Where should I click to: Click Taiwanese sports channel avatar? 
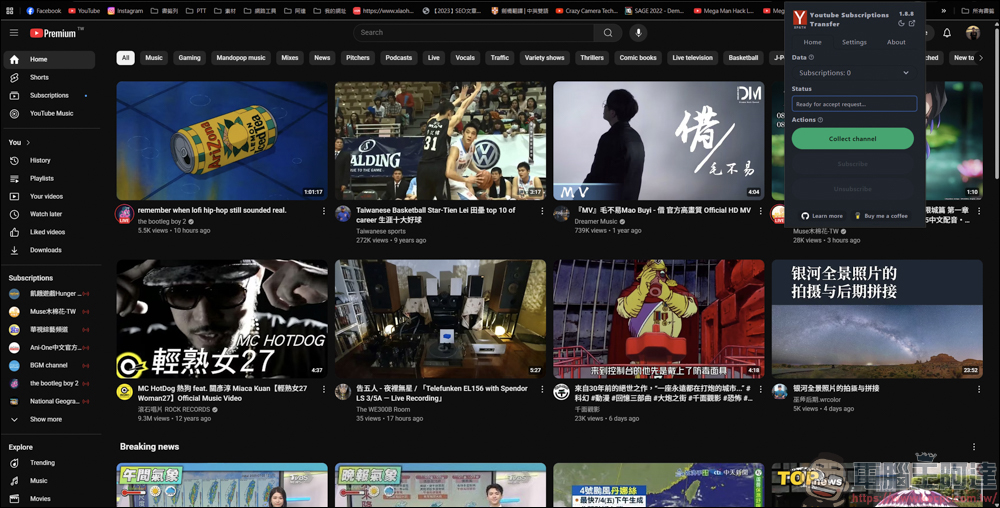coord(343,214)
